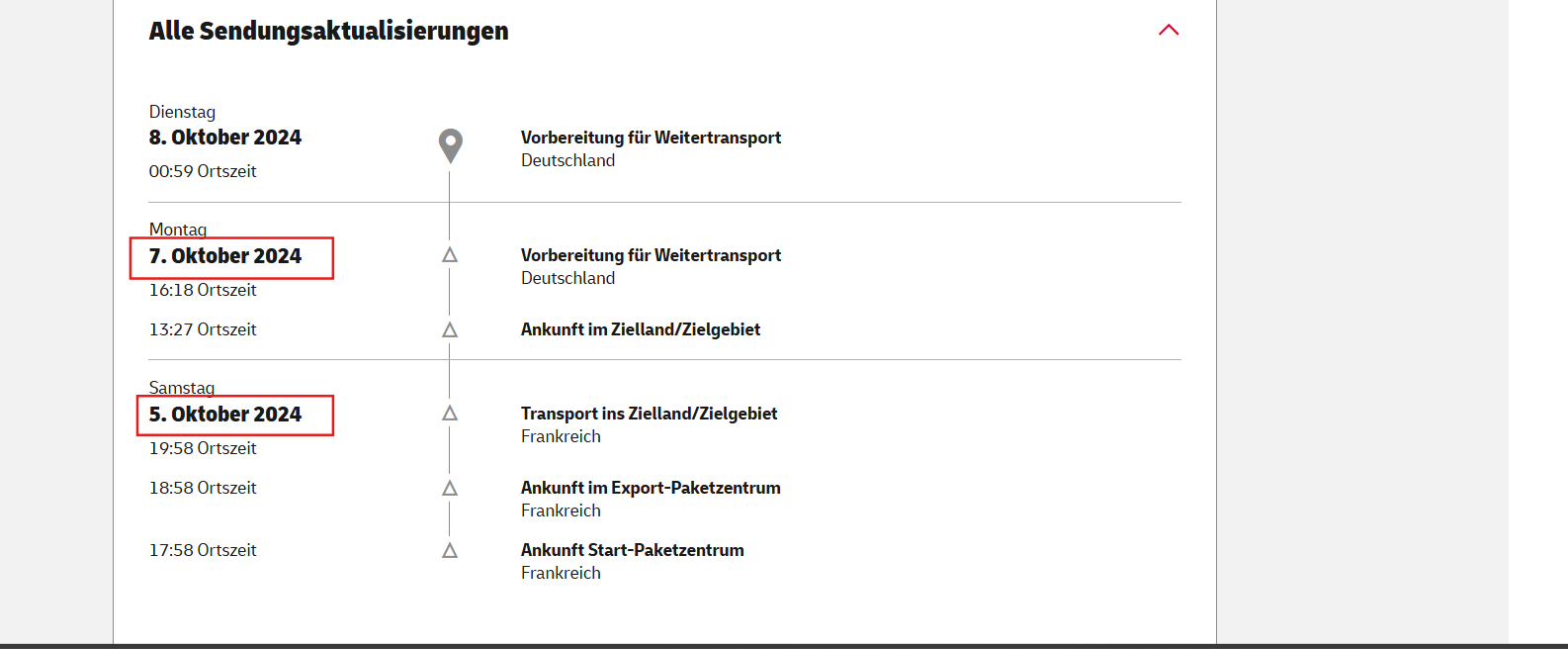Image resolution: width=1568 pixels, height=649 pixels.
Task: Select the date 8. Oktober 2024
Action: pyautogui.click(x=225, y=138)
